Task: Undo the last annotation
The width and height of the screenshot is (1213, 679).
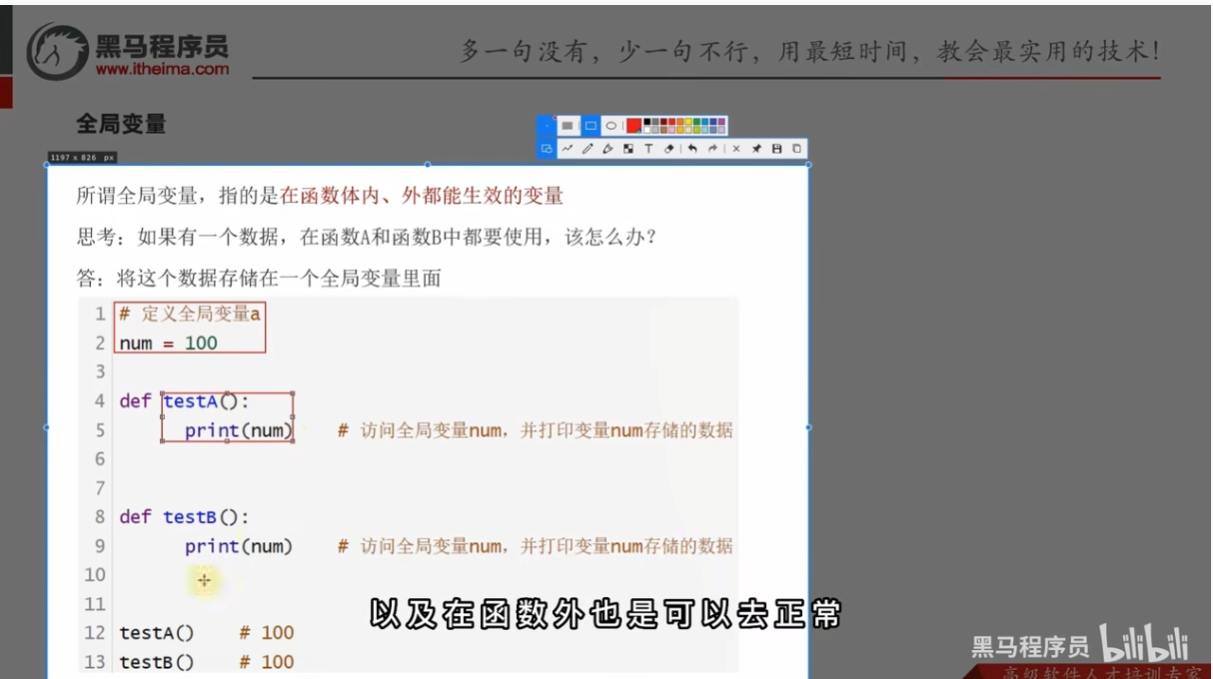Action: (x=692, y=148)
